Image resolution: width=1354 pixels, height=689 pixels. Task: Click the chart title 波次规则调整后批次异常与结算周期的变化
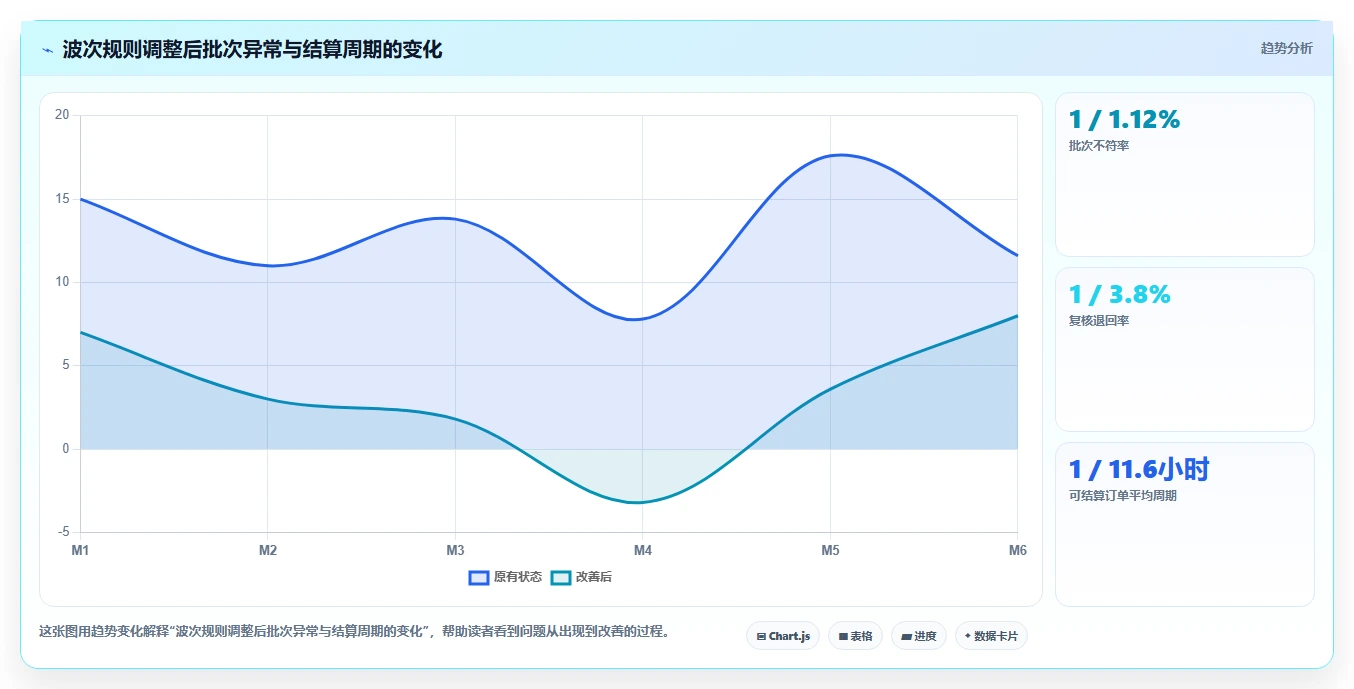[252, 49]
